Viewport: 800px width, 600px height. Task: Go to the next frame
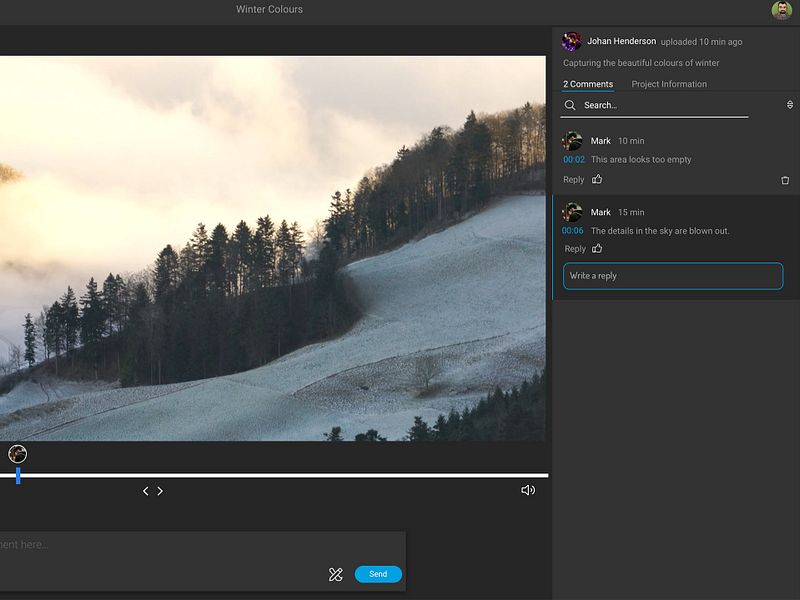160,491
